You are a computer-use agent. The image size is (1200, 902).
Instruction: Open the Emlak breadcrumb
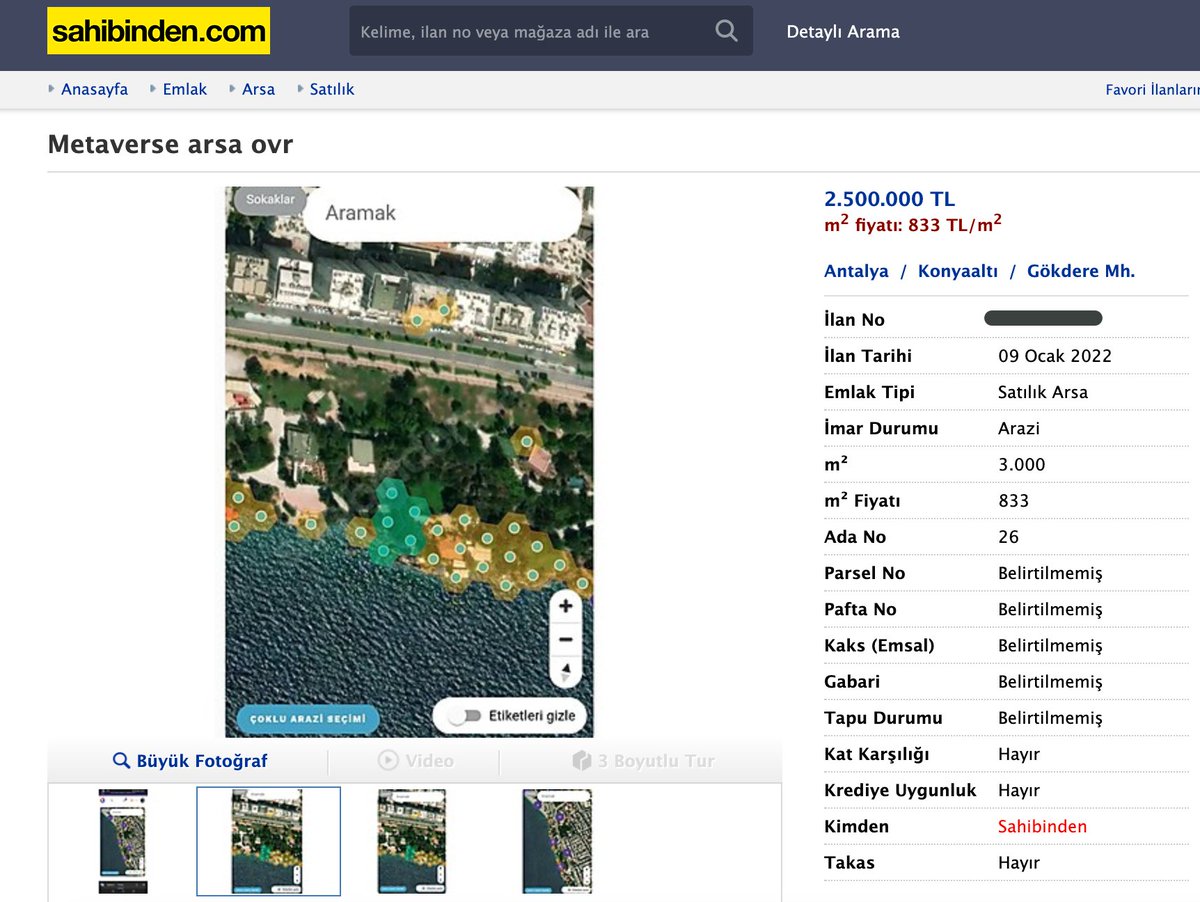[x=184, y=89]
